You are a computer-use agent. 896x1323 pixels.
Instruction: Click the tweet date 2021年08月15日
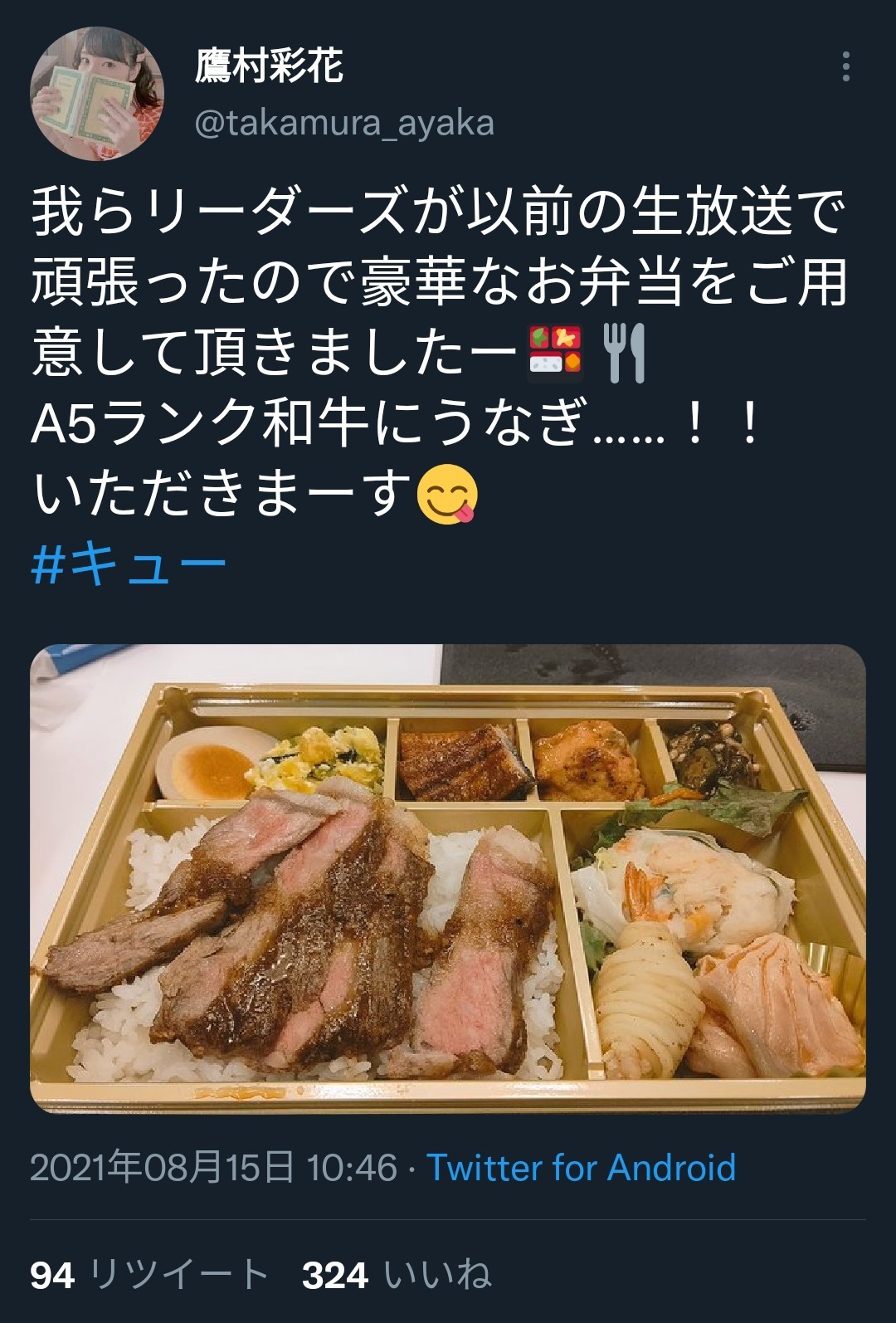(162, 1167)
